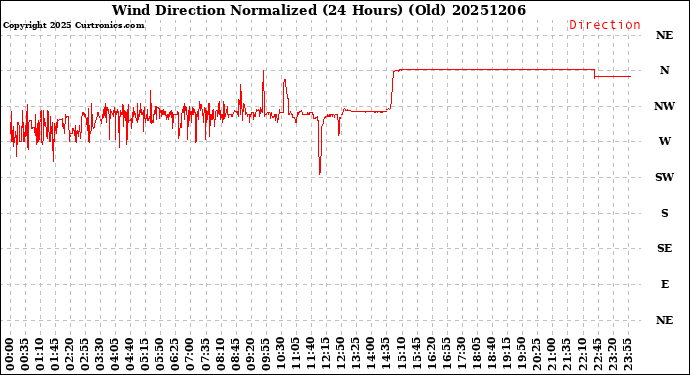
Task: Click the 00:35 time axis label
Action: click(25, 354)
